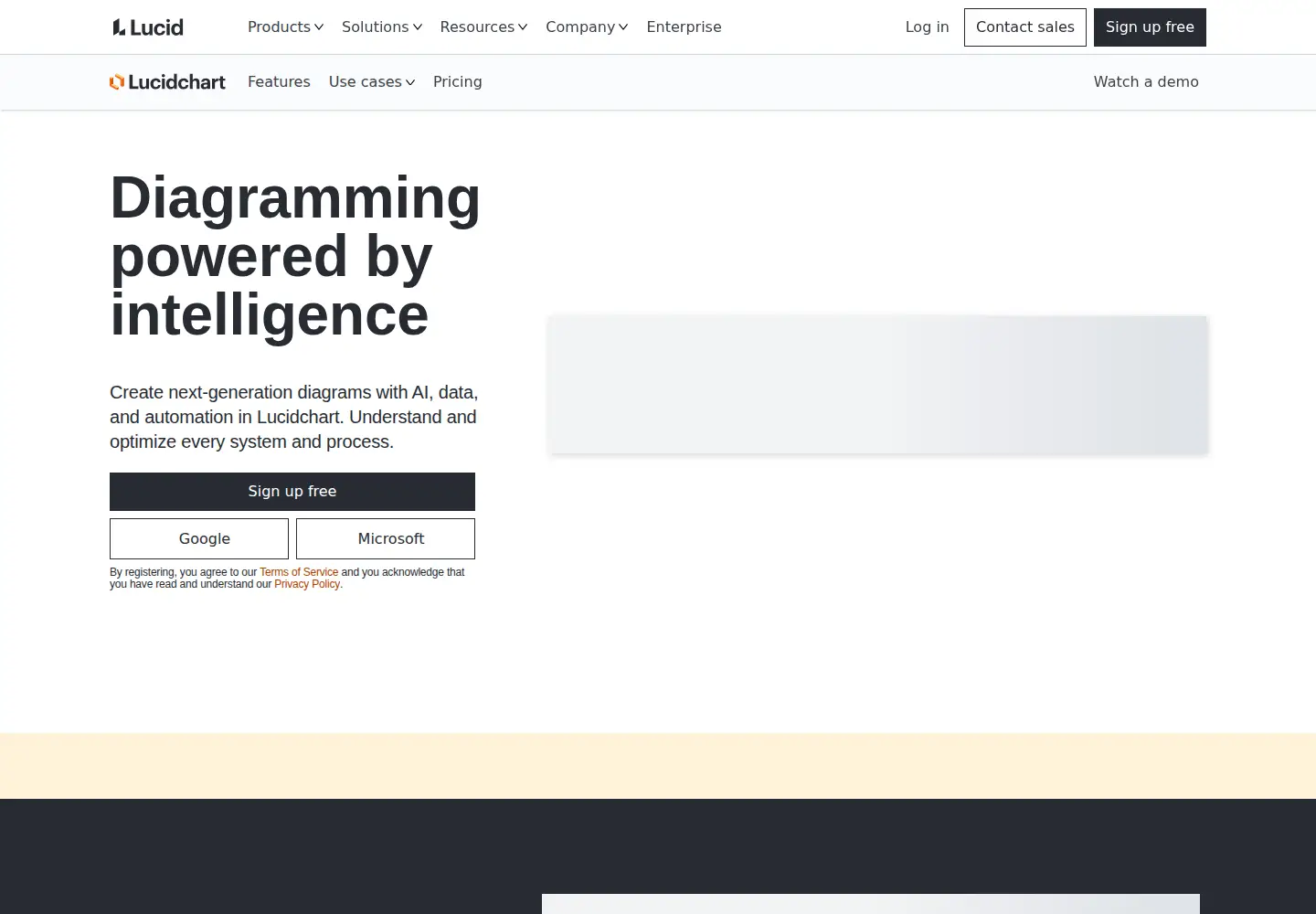
Task: Open the Privacy Policy link
Action: (307, 584)
